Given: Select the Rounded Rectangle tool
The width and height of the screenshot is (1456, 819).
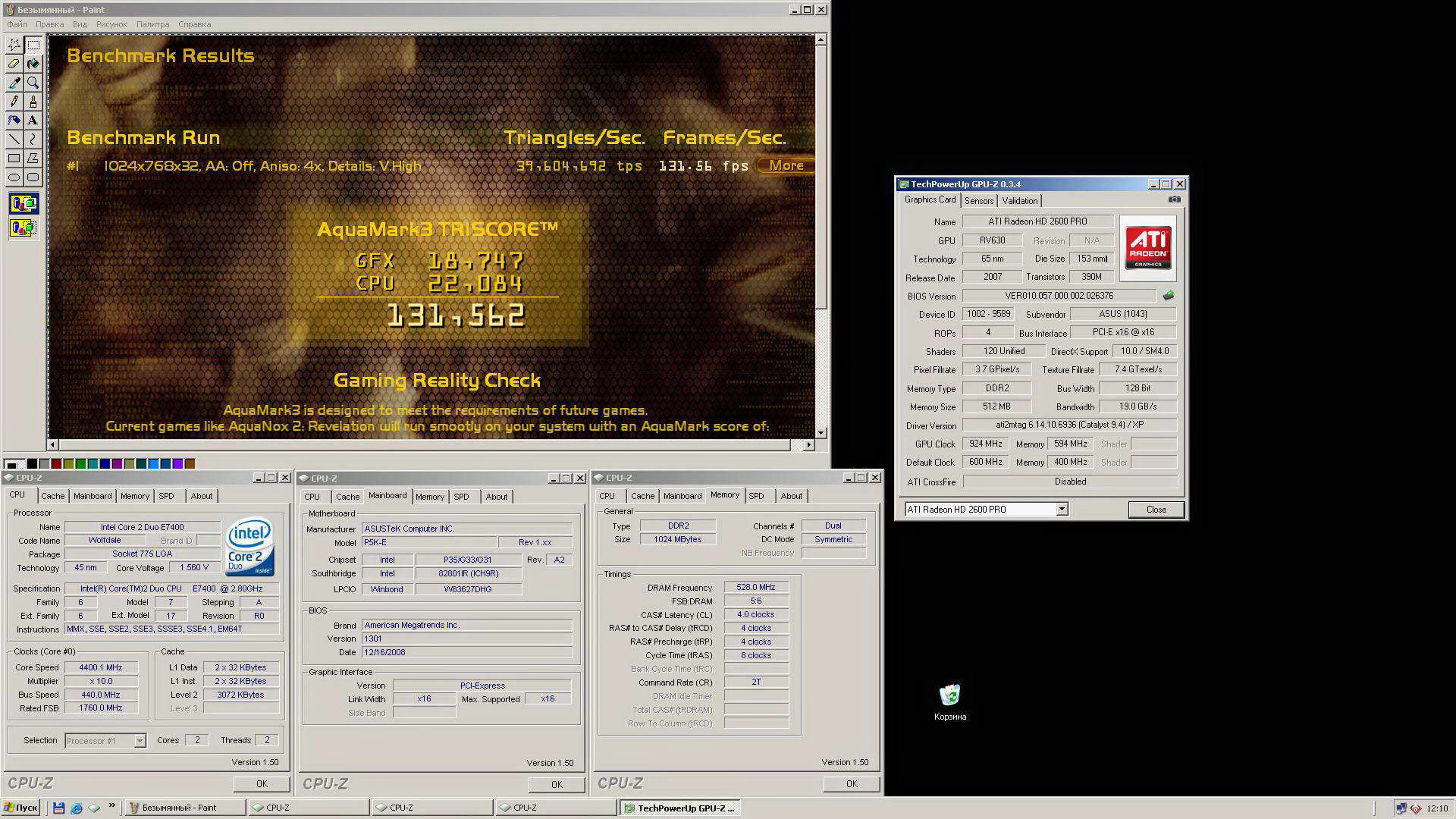Looking at the screenshot, I should (x=33, y=177).
